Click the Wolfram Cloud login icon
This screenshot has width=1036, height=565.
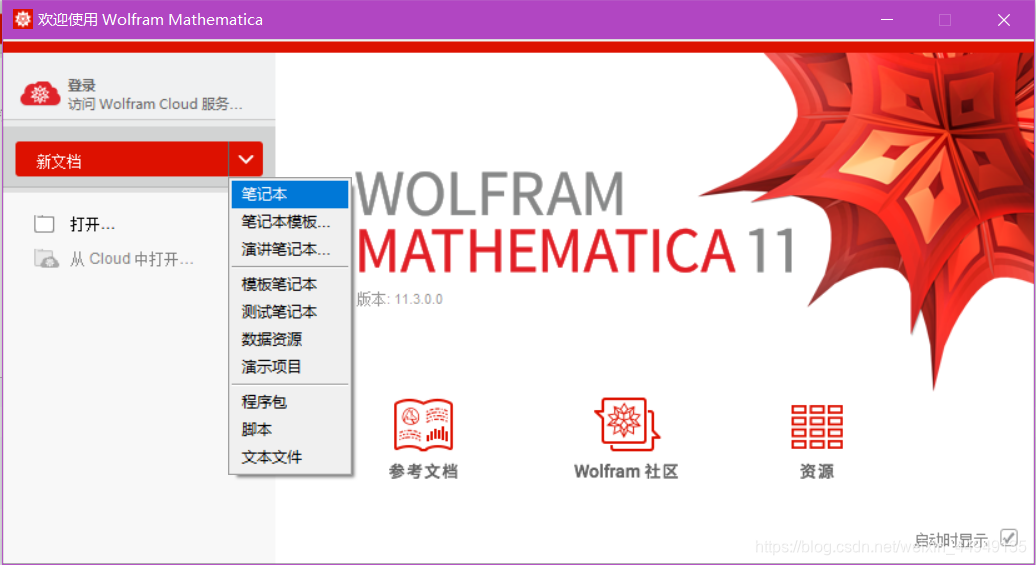click(x=40, y=94)
